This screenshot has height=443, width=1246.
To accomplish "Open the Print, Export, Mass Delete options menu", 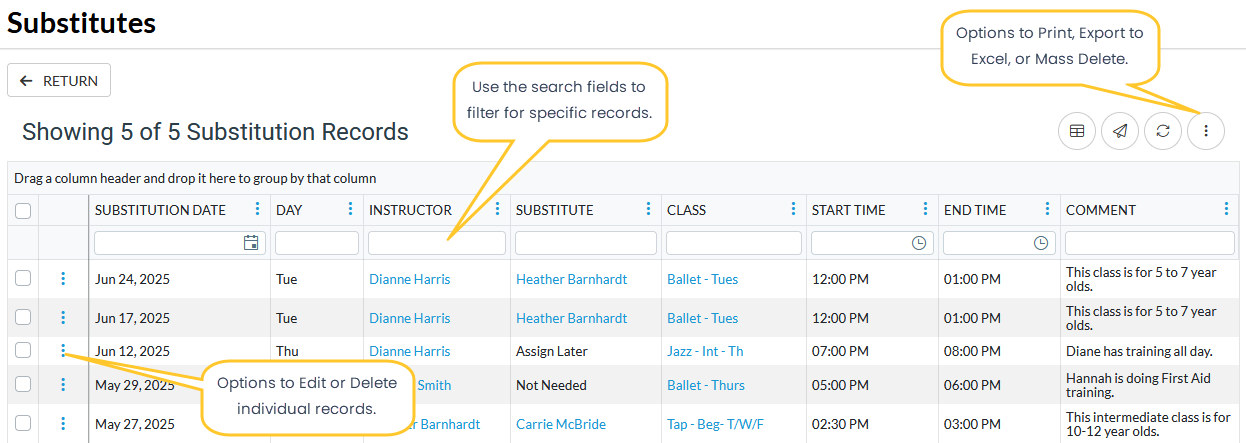I will (1206, 131).
